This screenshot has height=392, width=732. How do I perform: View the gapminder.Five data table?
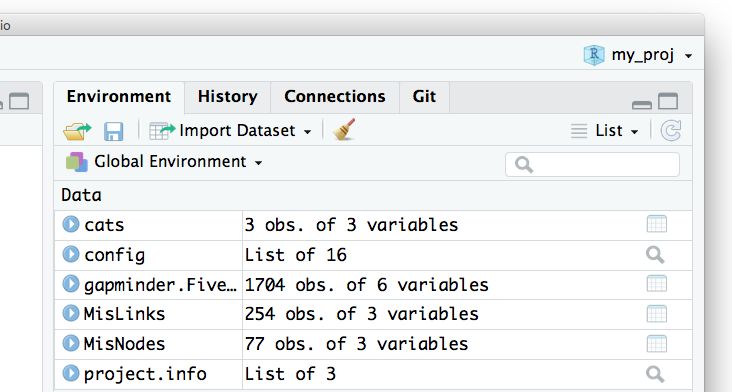[656, 284]
